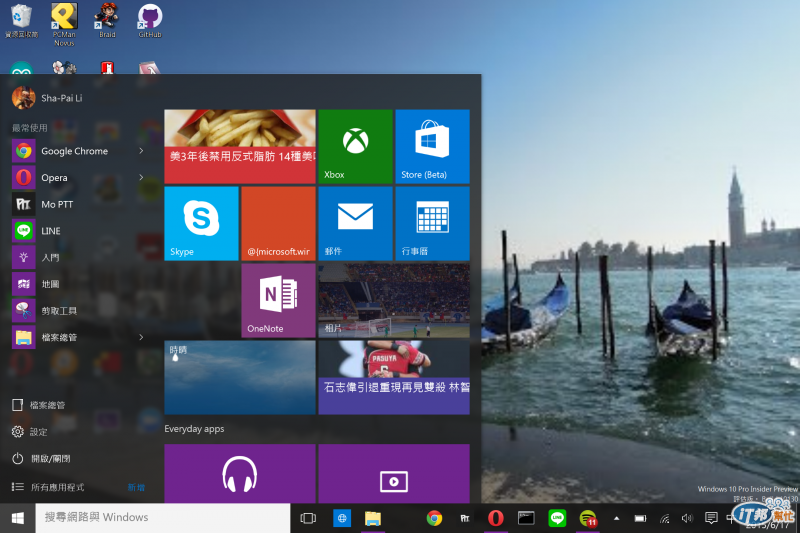800x533 pixels.
Task: Open Spotify icon with 11 badge
Action: point(588,518)
